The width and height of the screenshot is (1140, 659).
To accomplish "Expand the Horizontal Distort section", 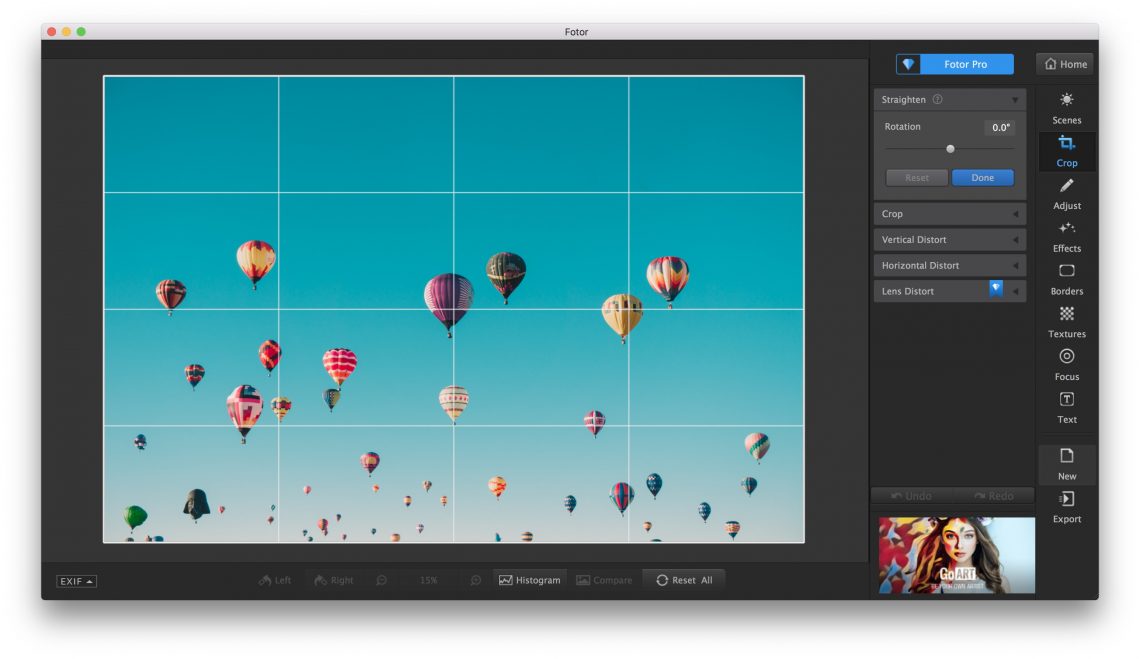I will [949, 266].
